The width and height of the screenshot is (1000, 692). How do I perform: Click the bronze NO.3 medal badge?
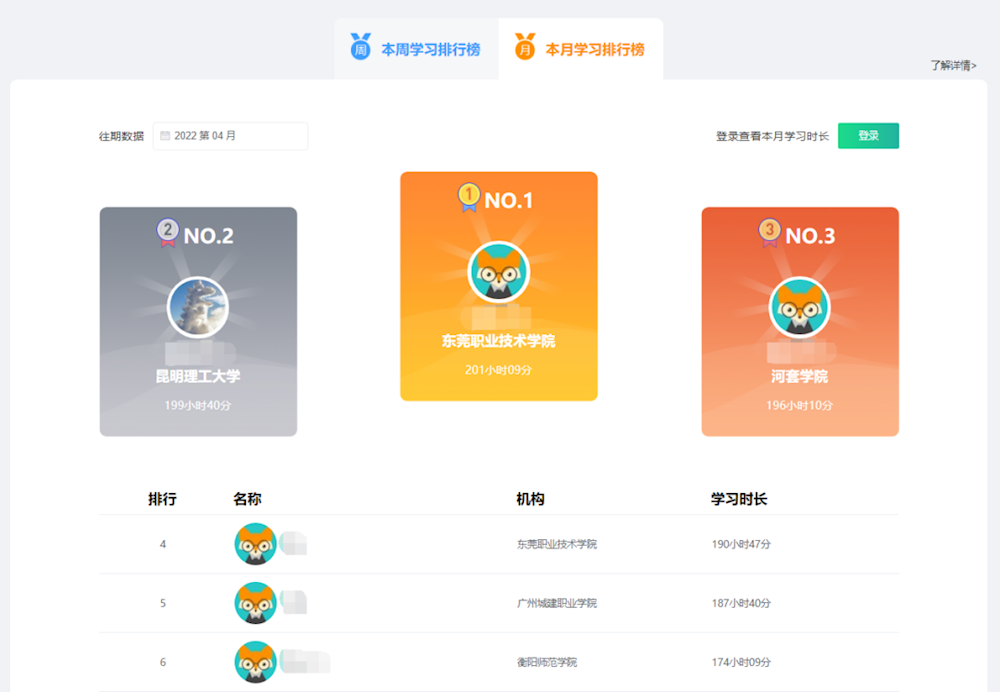[x=769, y=232]
